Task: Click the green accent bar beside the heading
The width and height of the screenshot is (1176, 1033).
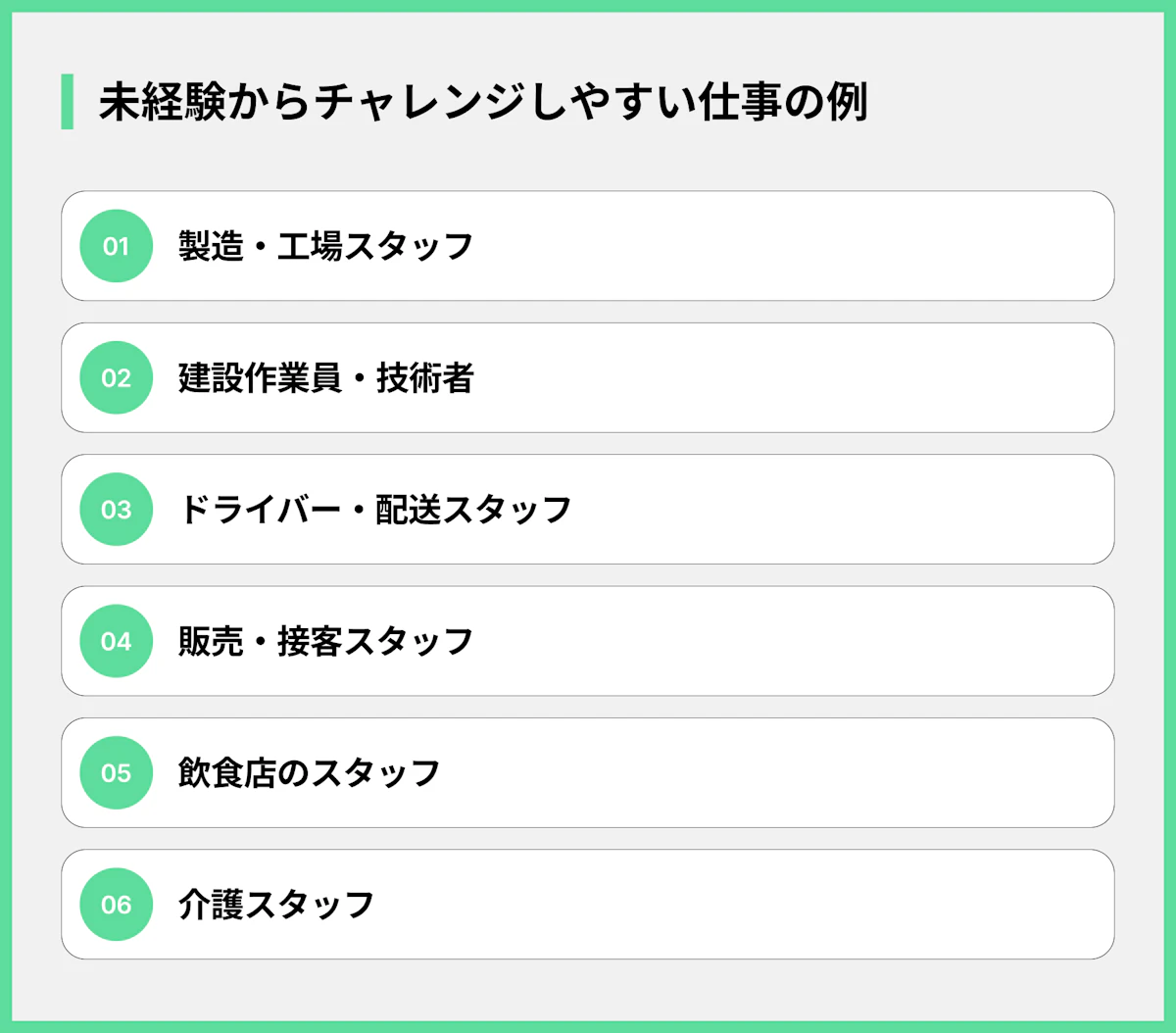Action: click(x=67, y=102)
